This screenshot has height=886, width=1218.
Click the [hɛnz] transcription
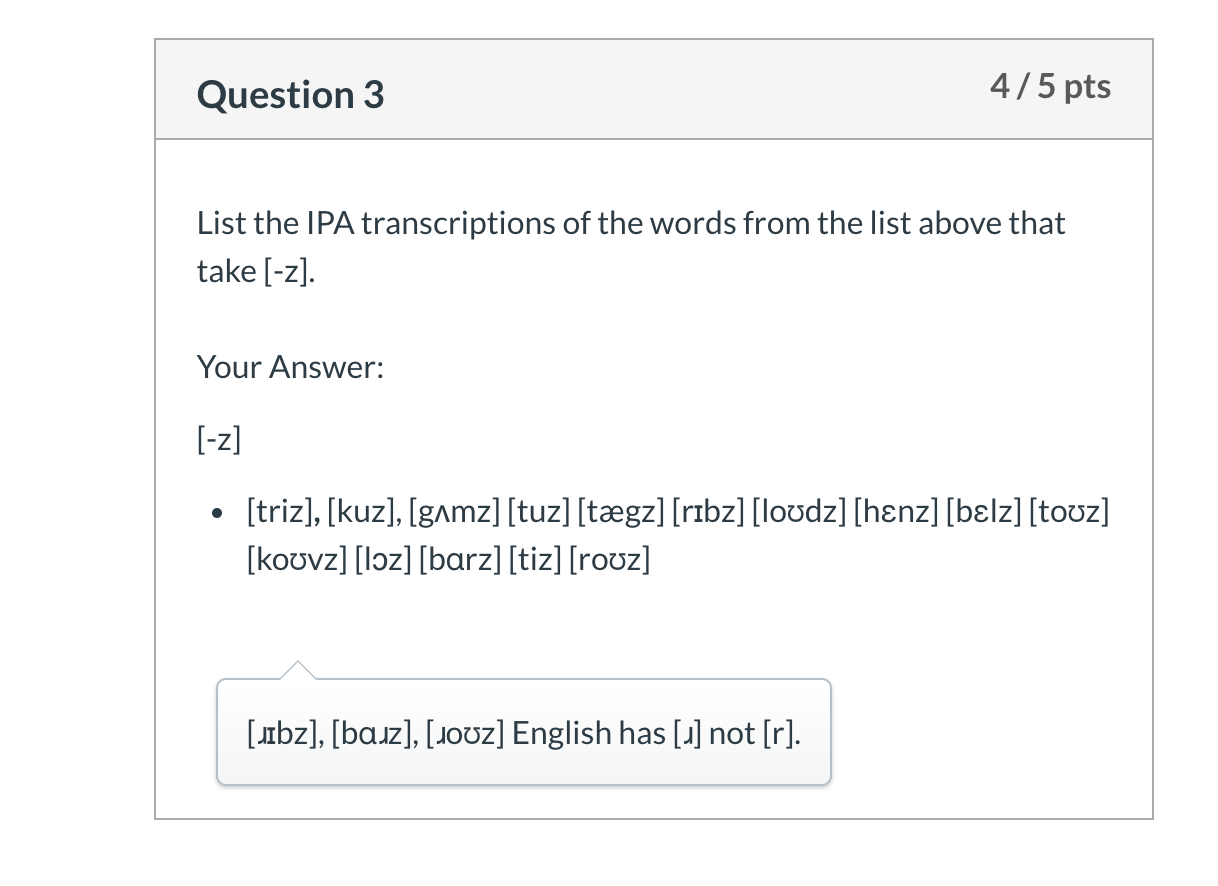pyautogui.click(x=898, y=513)
